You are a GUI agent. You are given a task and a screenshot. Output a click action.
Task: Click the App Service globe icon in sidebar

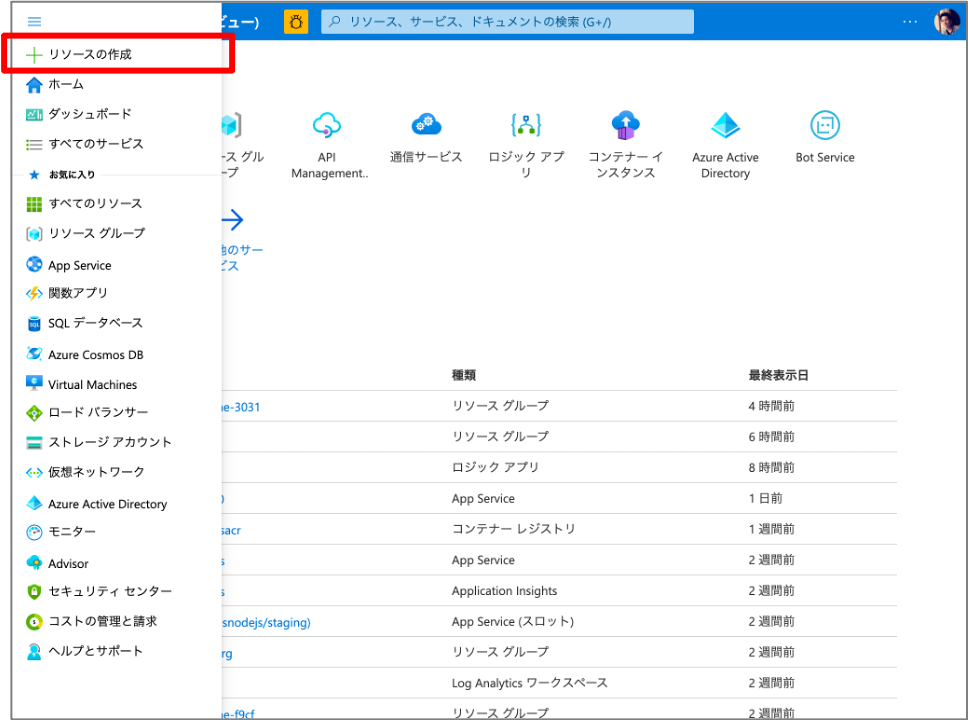click(x=34, y=265)
